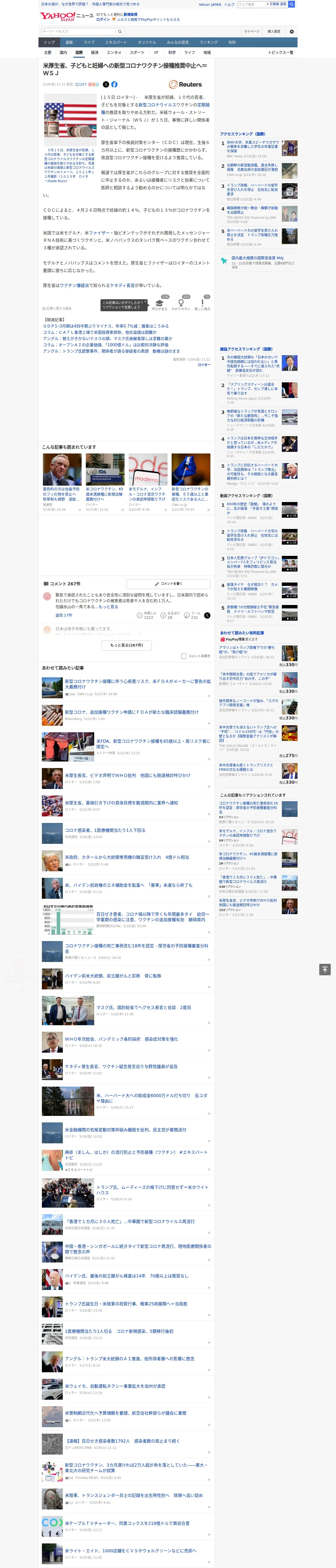Open the エキスパート tab
Viewport: 336px width, 1568px height.
coord(116,43)
